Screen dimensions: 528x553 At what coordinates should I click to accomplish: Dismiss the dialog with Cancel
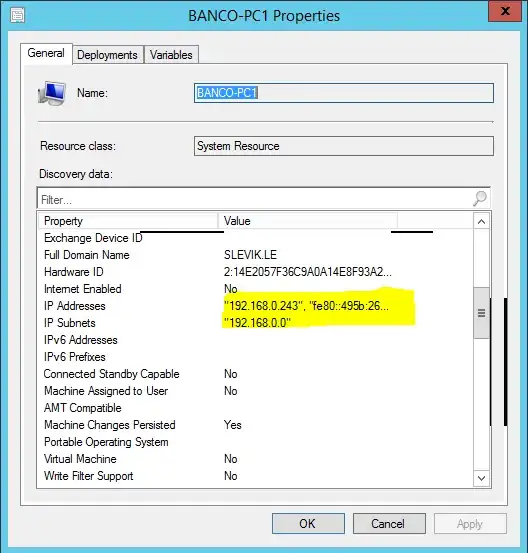(x=389, y=524)
